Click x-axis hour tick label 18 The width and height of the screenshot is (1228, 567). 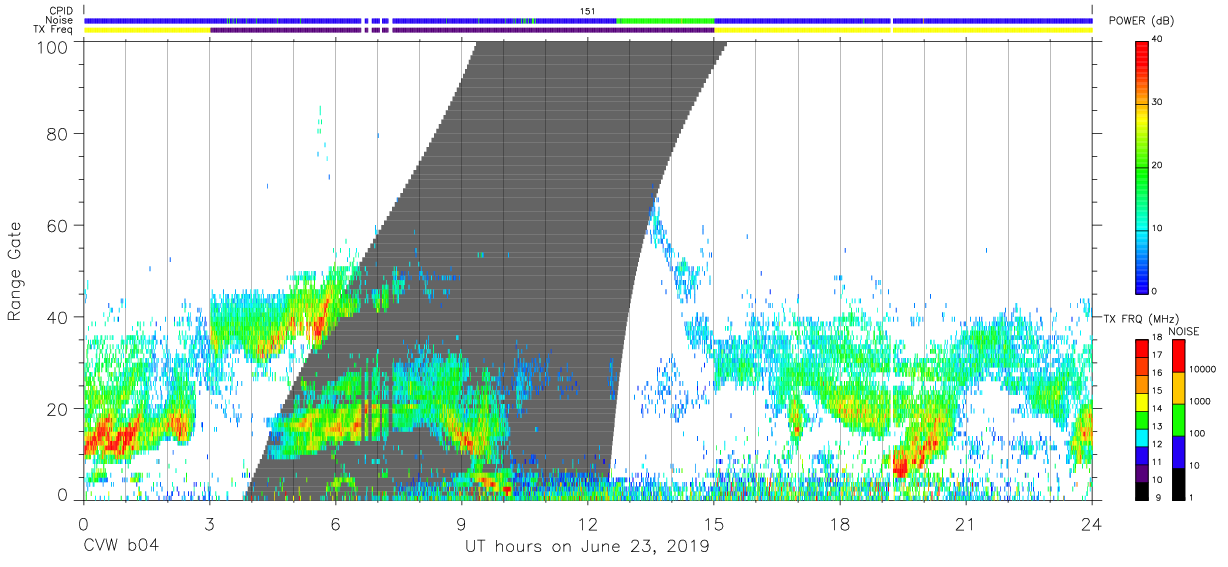pyautogui.click(x=840, y=523)
